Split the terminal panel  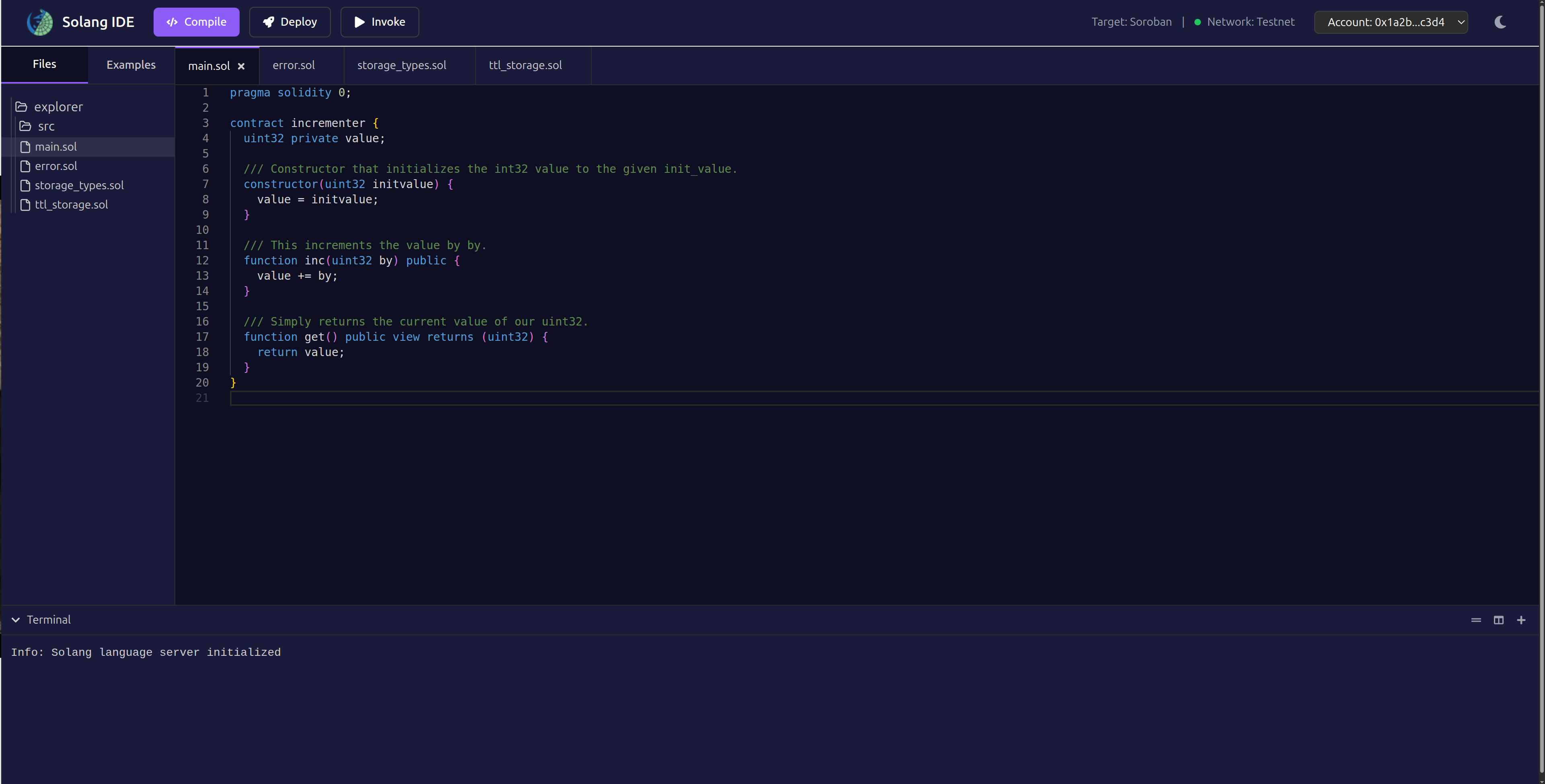(x=1499, y=620)
